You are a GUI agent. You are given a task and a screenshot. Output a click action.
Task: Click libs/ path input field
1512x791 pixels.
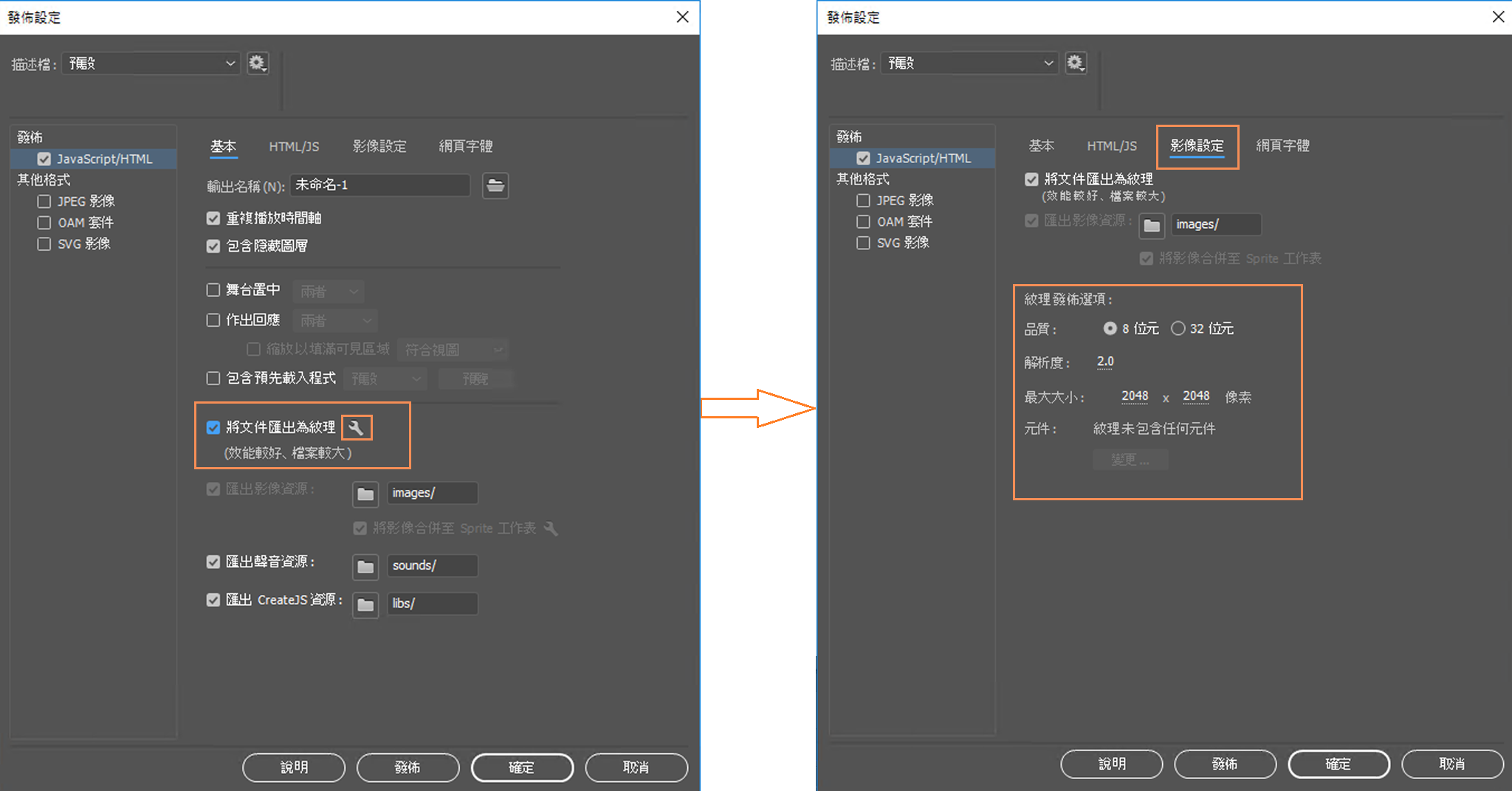coord(433,604)
